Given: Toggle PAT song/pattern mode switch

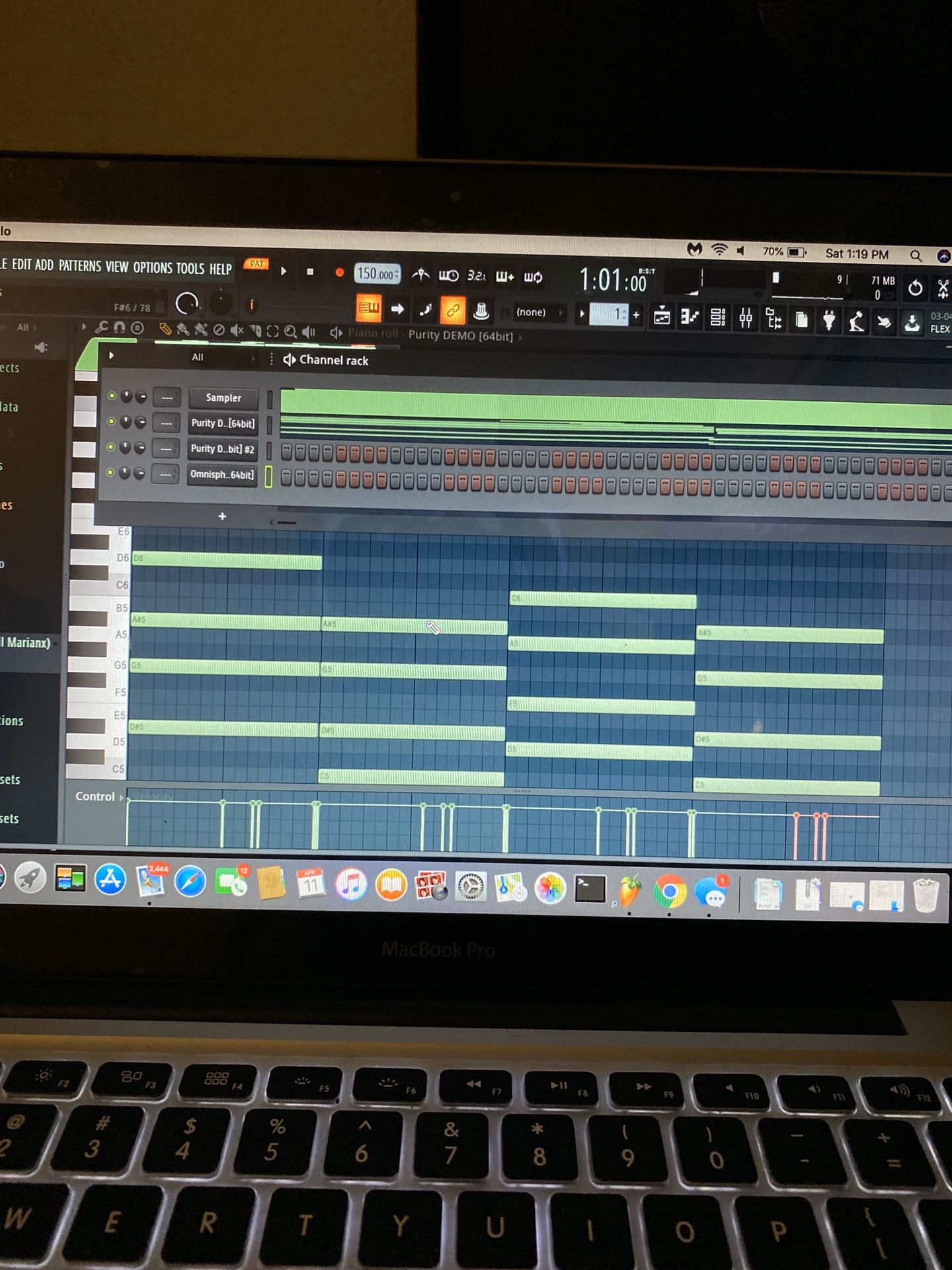Looking at the screenshot, I should point(257,264).
